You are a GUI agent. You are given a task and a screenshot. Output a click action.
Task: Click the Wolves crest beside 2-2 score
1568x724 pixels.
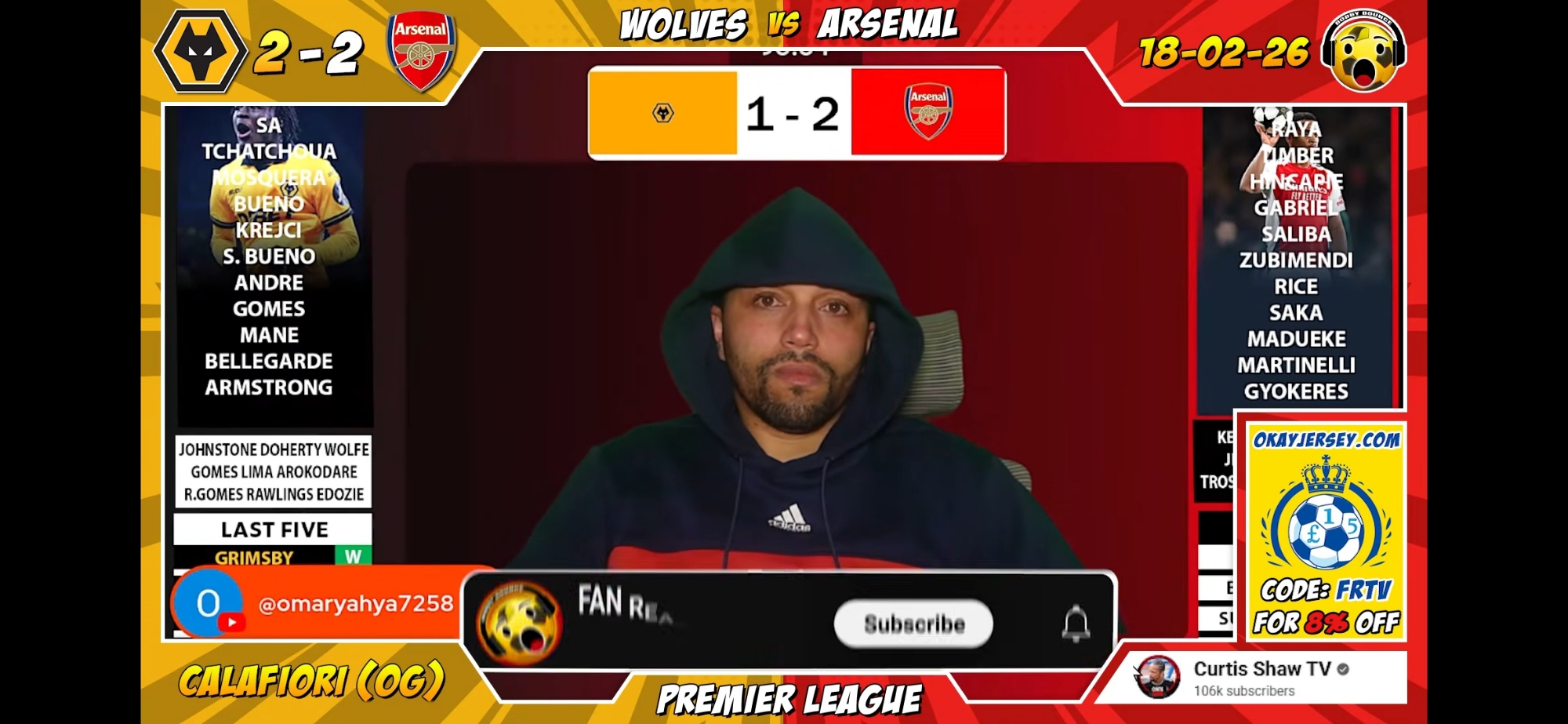(x=201, y=52)
